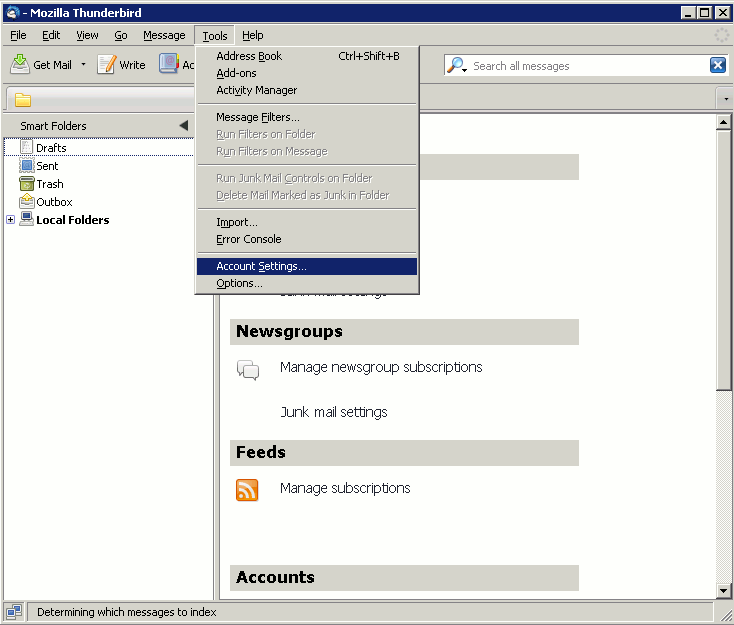Open the Go menu

[x=120, y=35]
